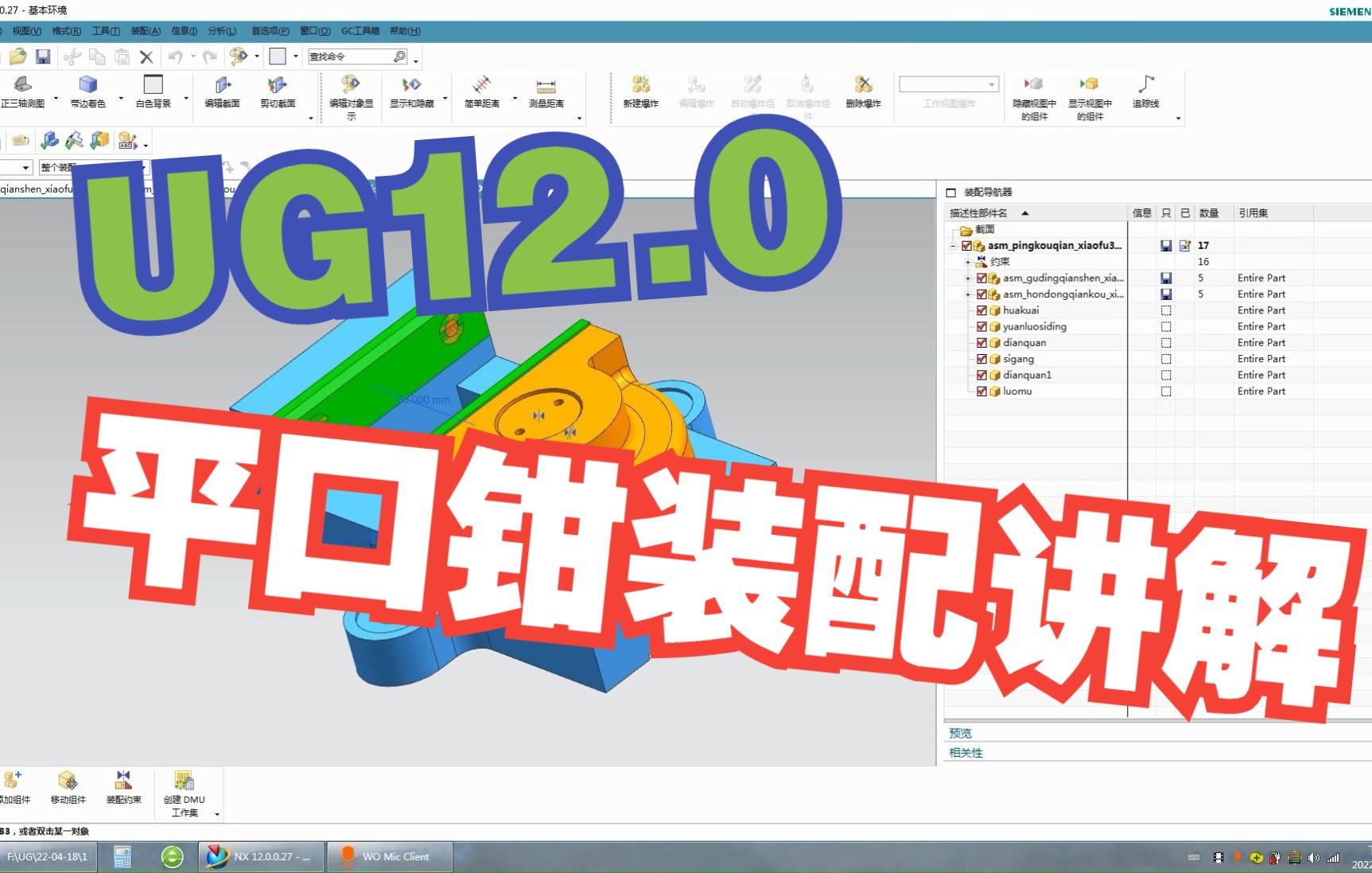Select the 正三轴测图 trimetric view tool
This screenshot has width=1372, height=873.
(x=23, y=92)
